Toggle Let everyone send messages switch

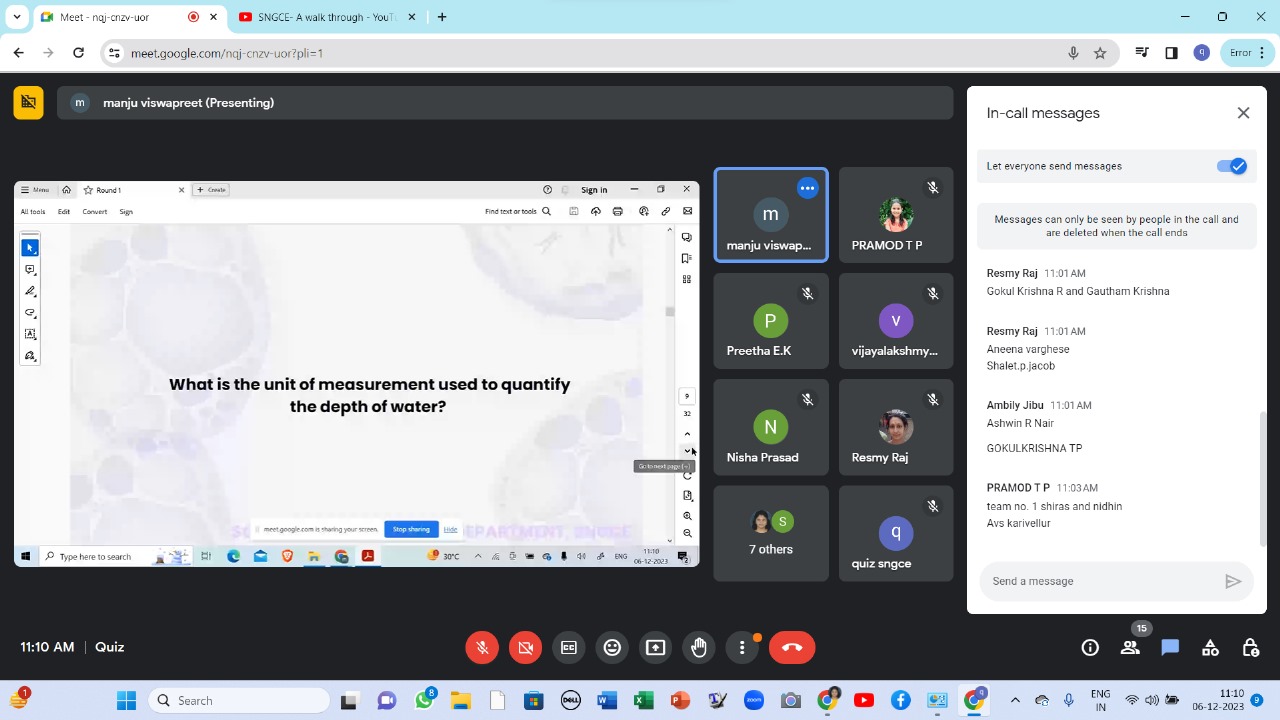1232,166
